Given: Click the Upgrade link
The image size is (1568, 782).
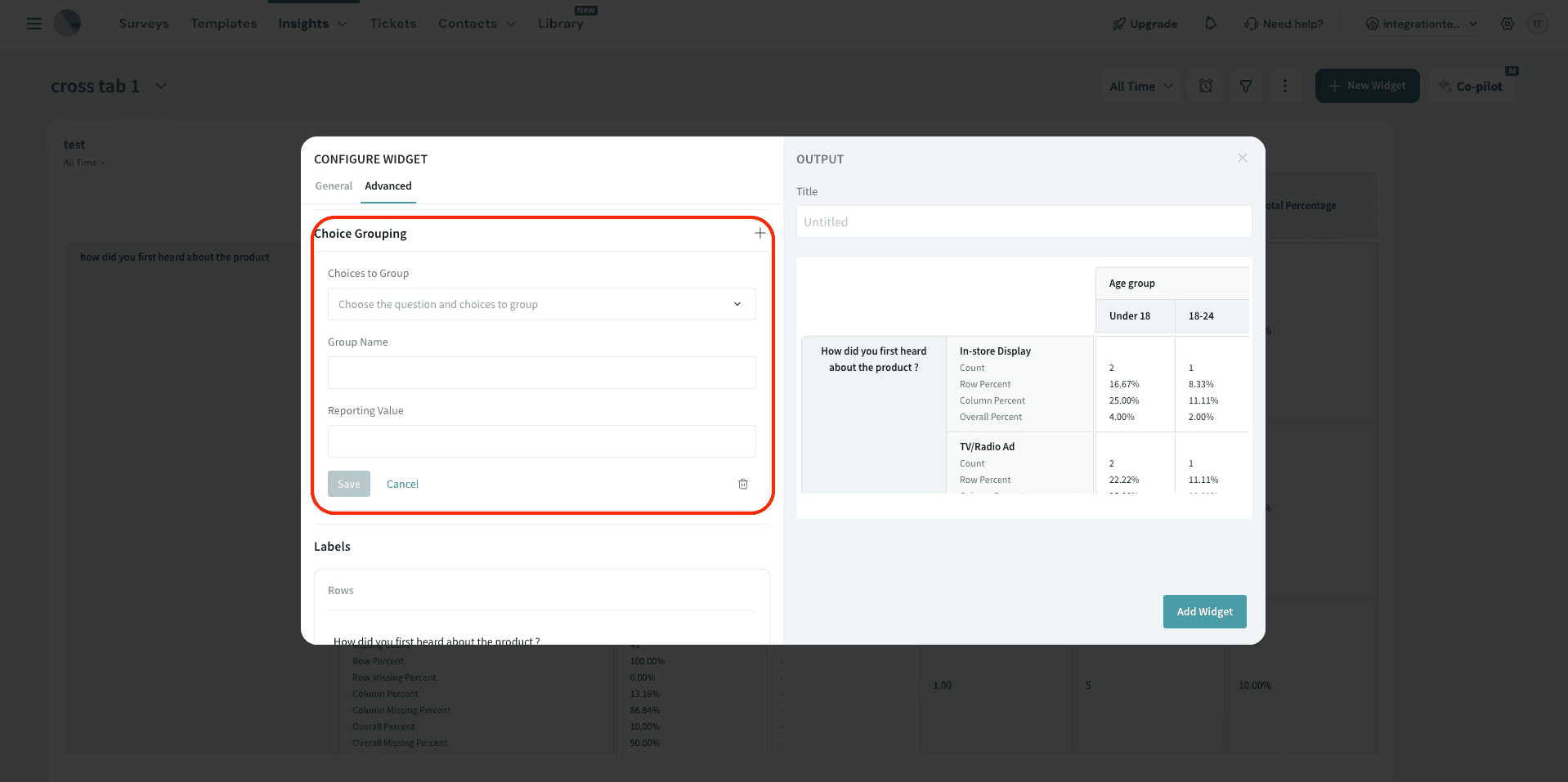Looking at the screenshot, I should point(1145,24).
